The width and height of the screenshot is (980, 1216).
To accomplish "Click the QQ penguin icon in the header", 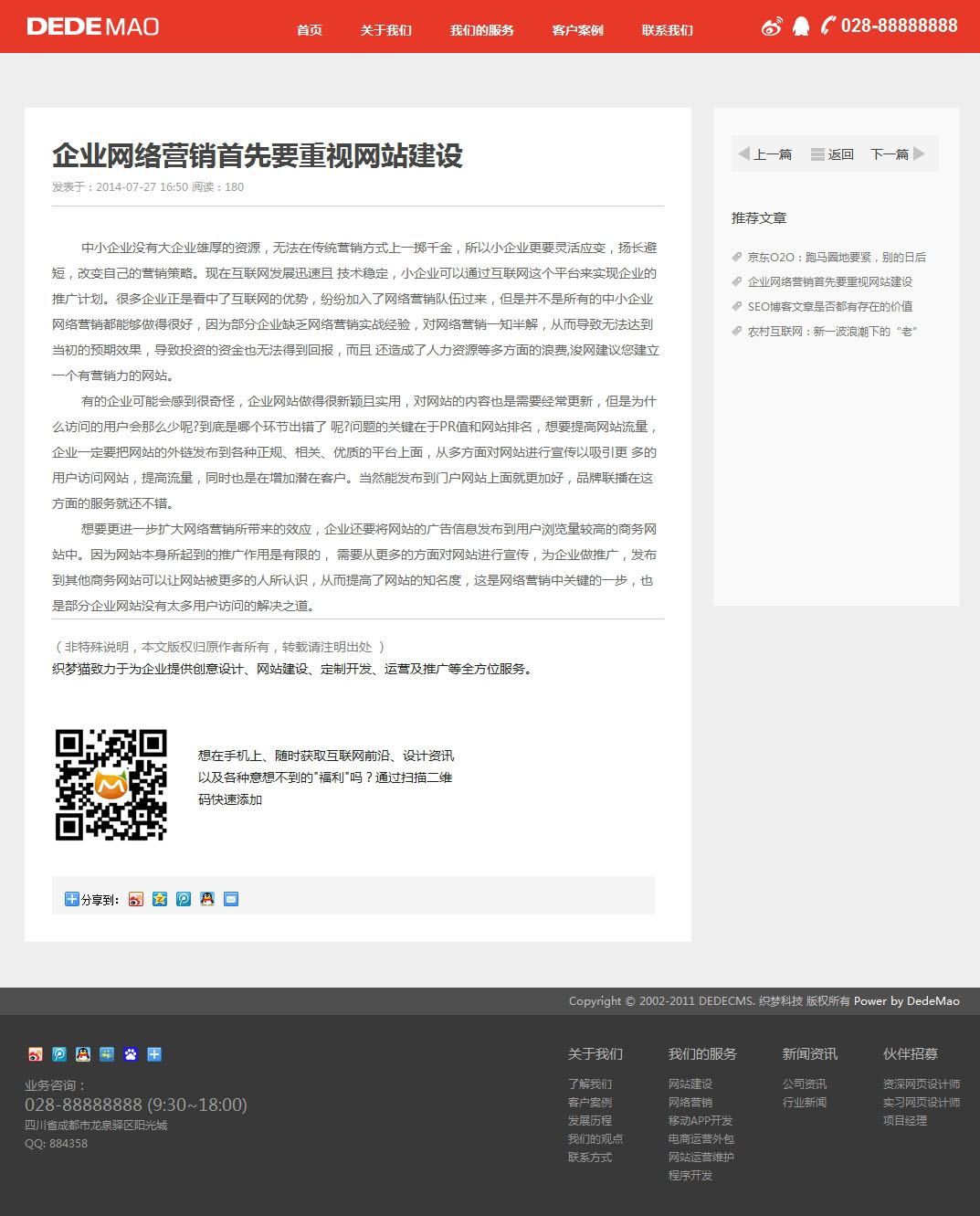I will pyautogui.click(x=801, y=26).
